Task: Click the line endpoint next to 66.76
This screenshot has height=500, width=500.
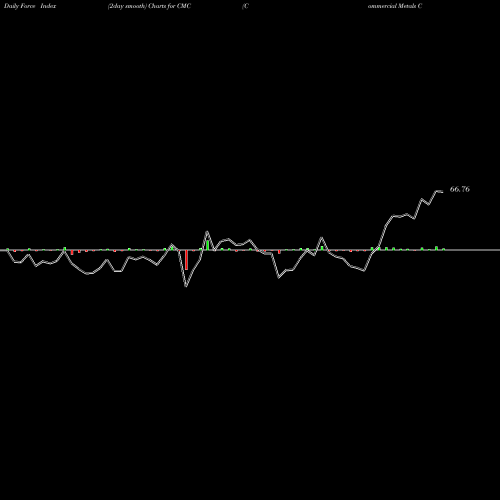Action: point(442,192)
